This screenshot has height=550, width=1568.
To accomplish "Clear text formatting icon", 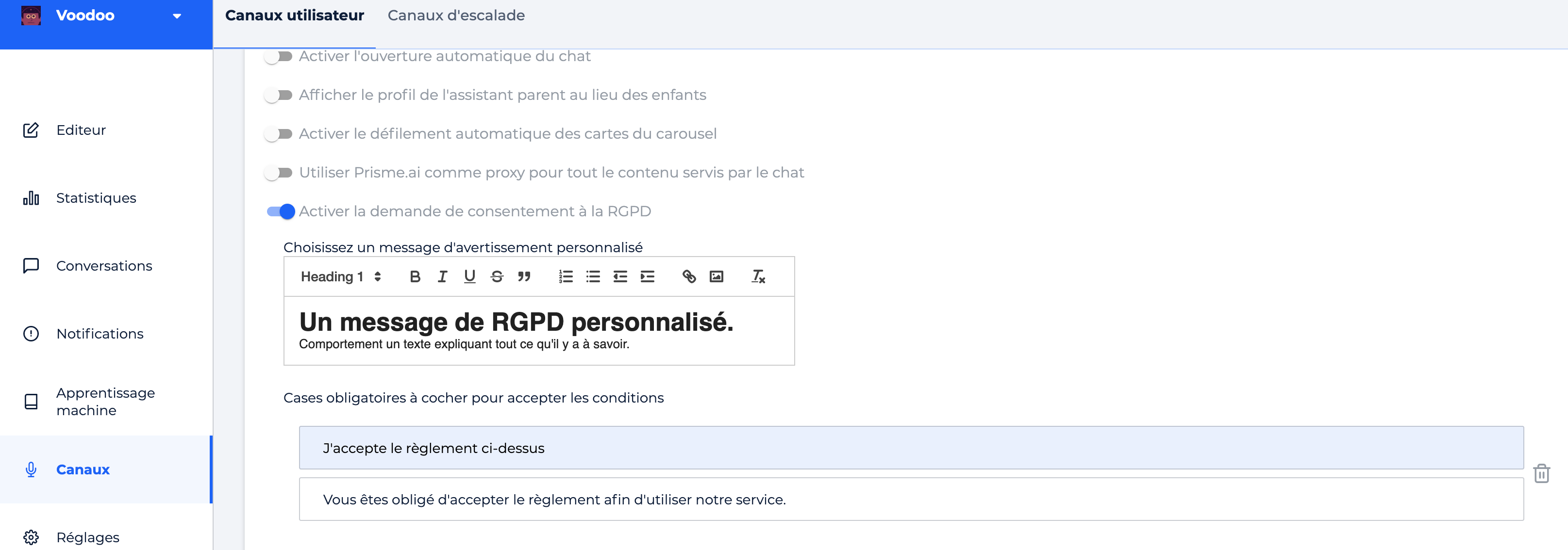I will [x=758, y=277].
